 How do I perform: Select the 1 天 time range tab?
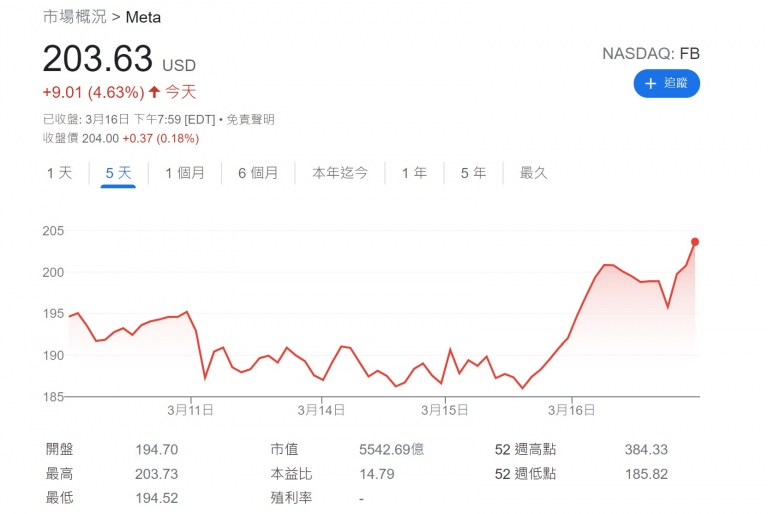[x=59, y=173]
